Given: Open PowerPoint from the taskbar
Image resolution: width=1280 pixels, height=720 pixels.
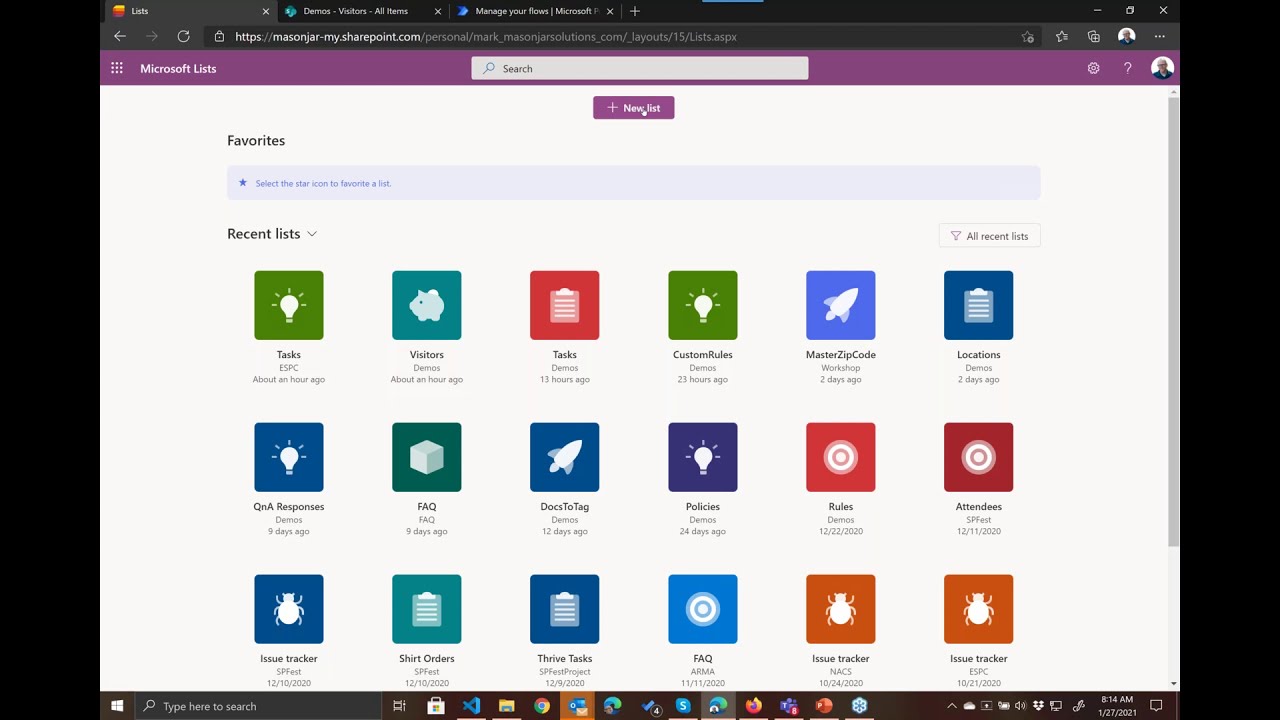Looking at the screenshot, I should pyautogui.click(x=824, y=706).
